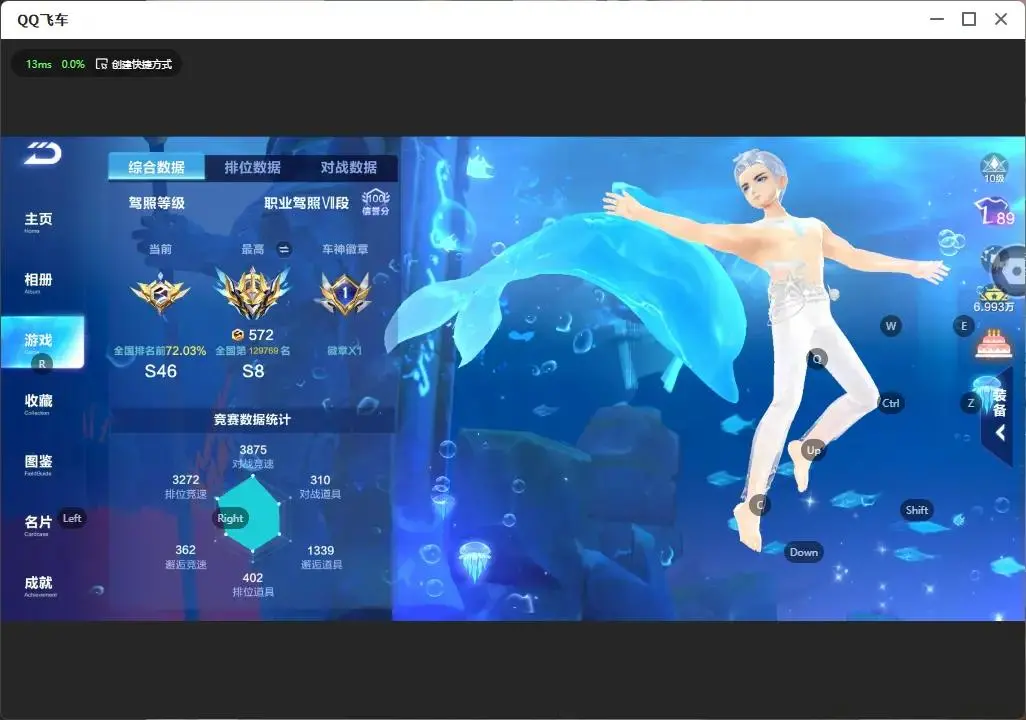This screenshot has height=720, width=1026.
Task: Click the 100 信誉分 credit score badge
Action: pyautogui.click(x=376, y=202)
